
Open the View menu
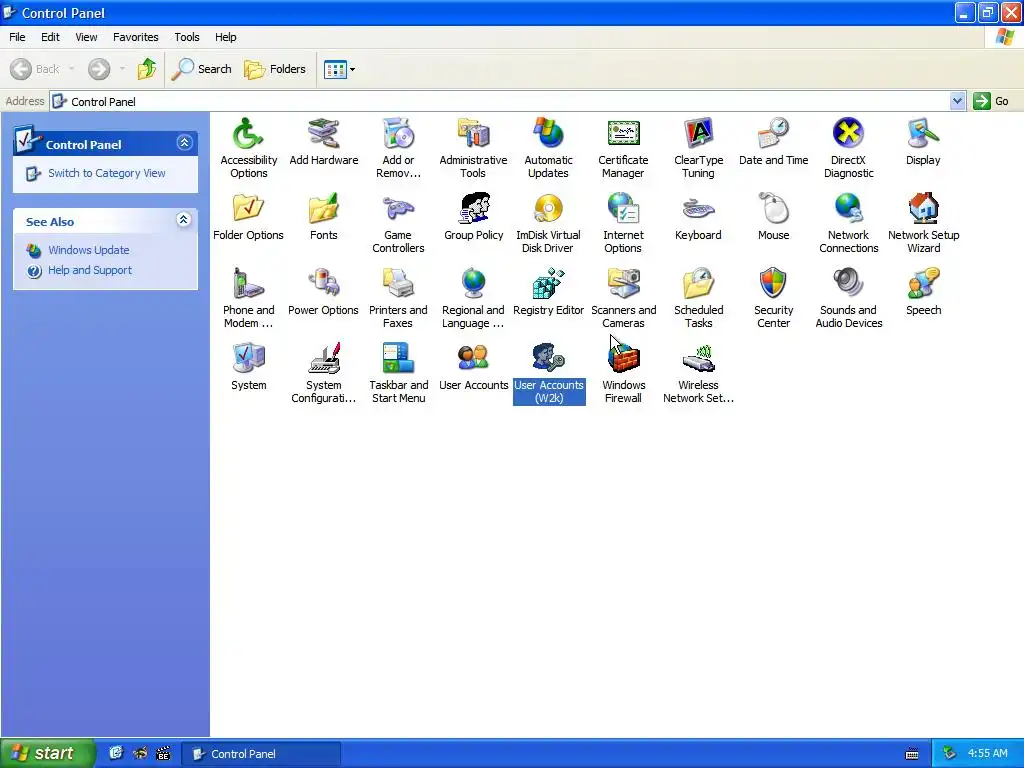(86, 37)
